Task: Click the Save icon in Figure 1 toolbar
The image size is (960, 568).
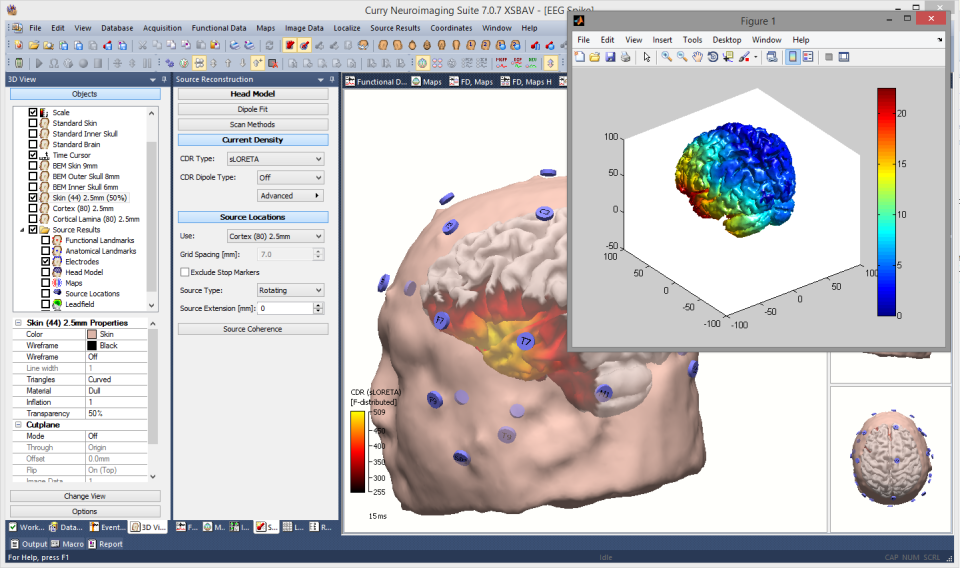Action: [610, 57]
